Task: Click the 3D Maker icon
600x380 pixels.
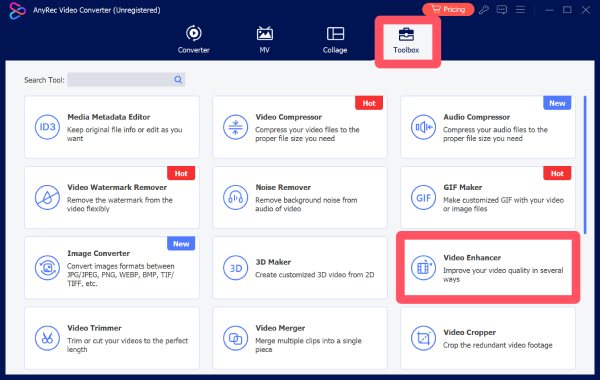Action: coord(235,268)
